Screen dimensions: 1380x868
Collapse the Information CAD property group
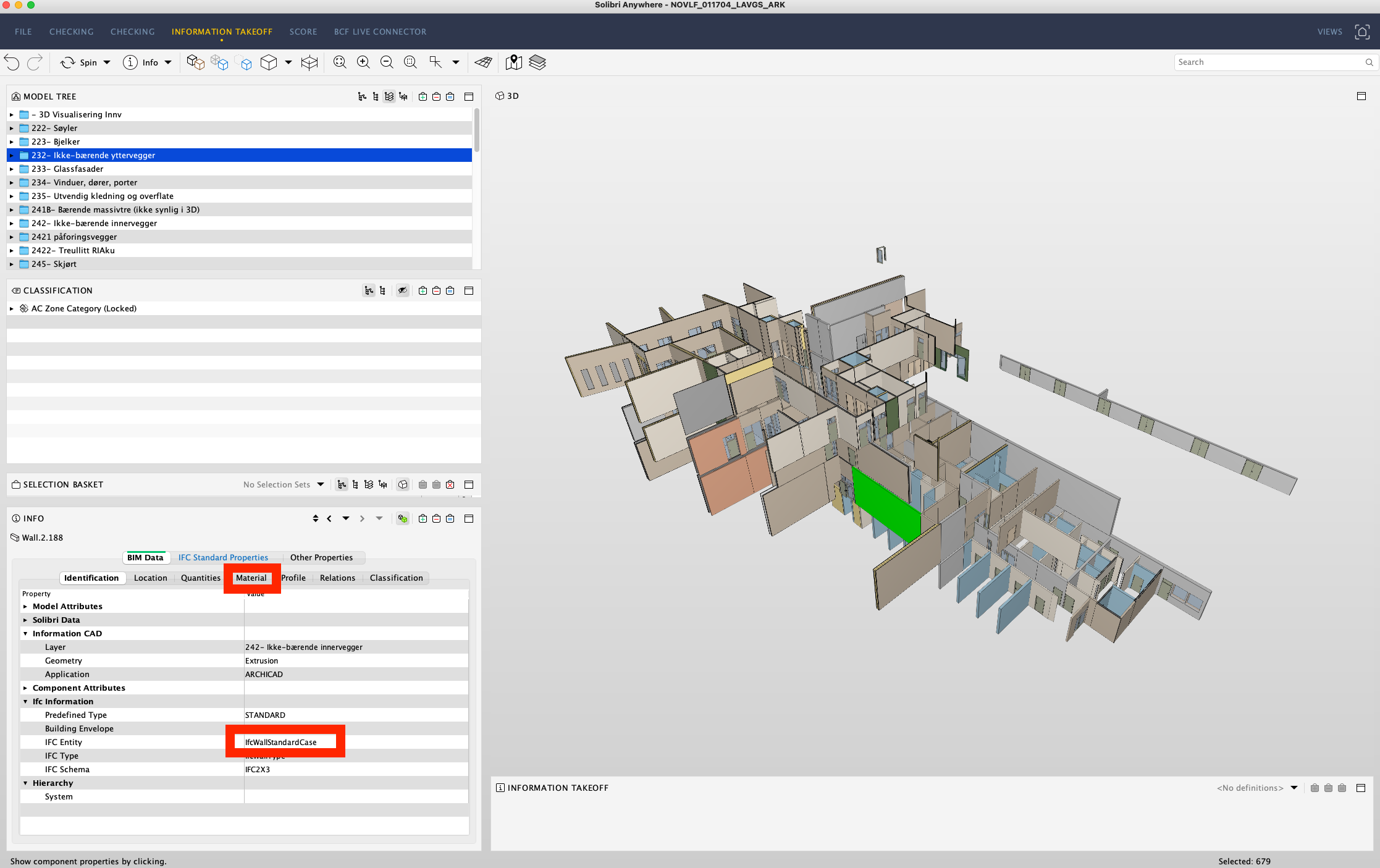(x=25, y=634)
